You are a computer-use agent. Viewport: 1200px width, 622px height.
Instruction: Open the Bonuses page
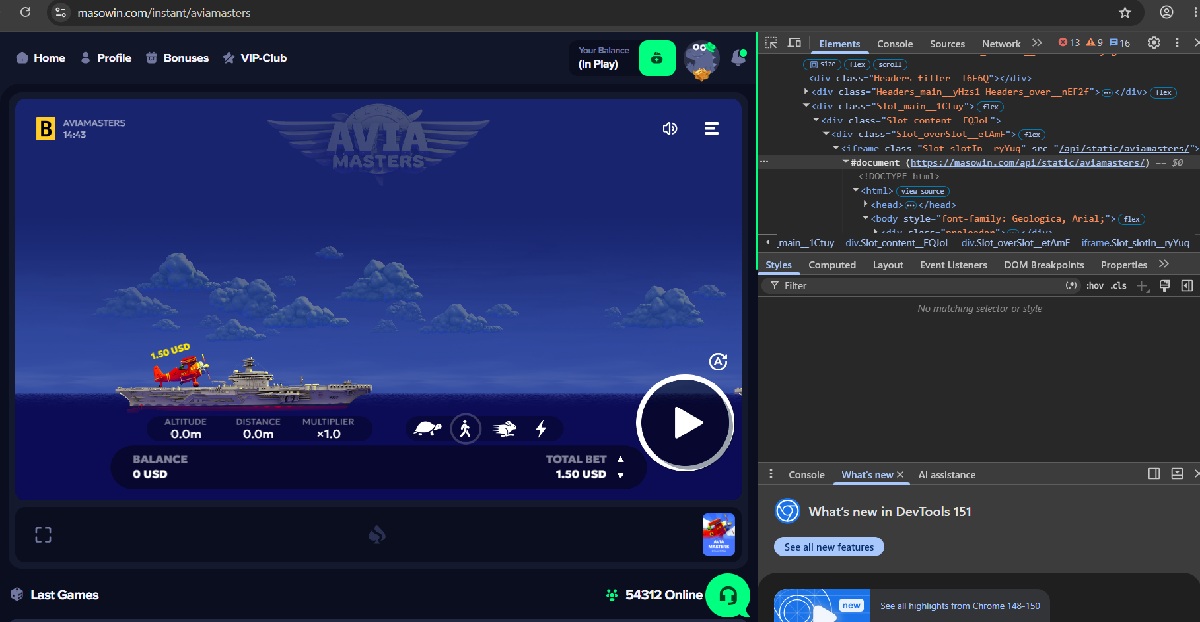178,58
